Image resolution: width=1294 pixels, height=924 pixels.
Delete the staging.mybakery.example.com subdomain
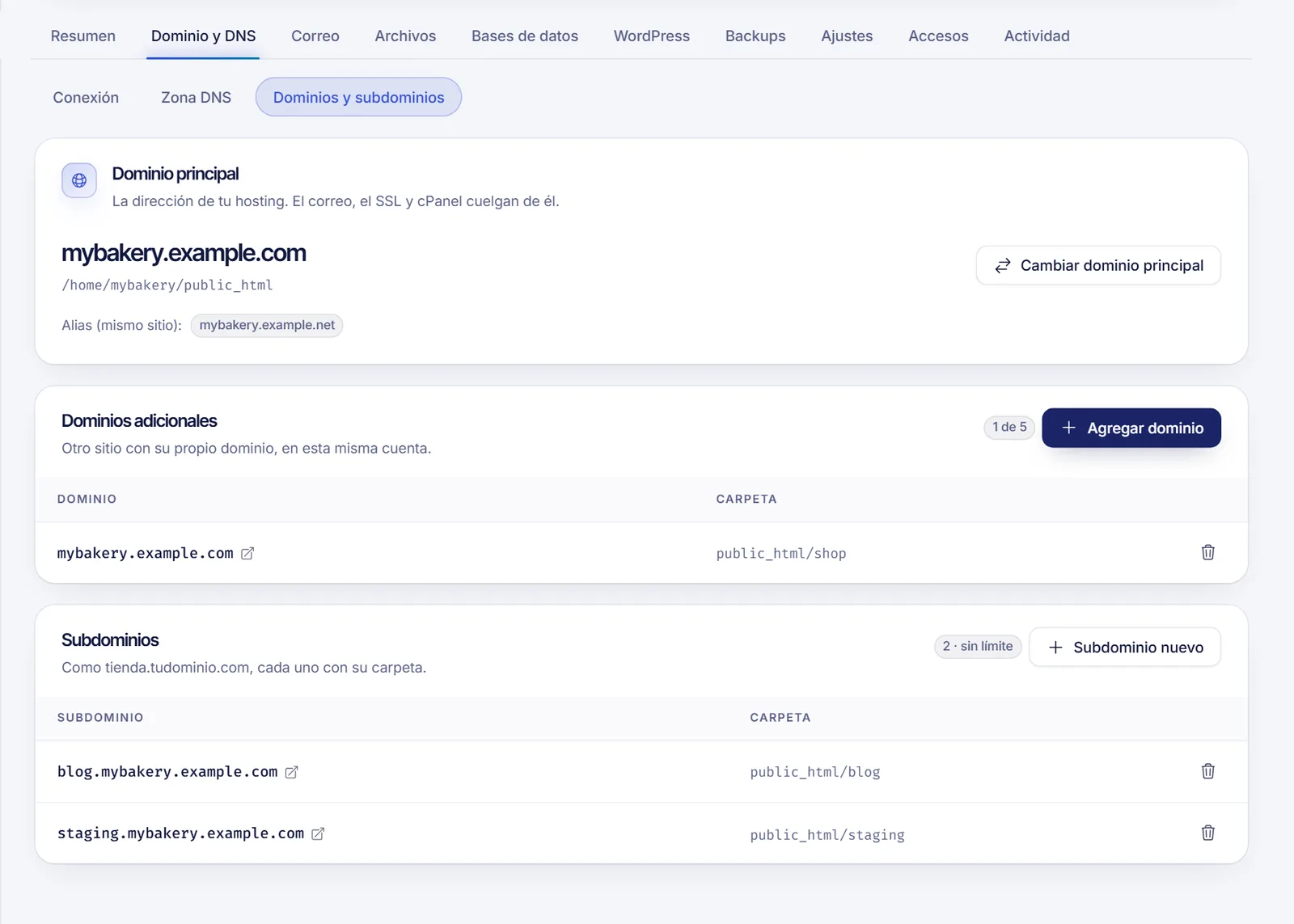[1207, 833]
